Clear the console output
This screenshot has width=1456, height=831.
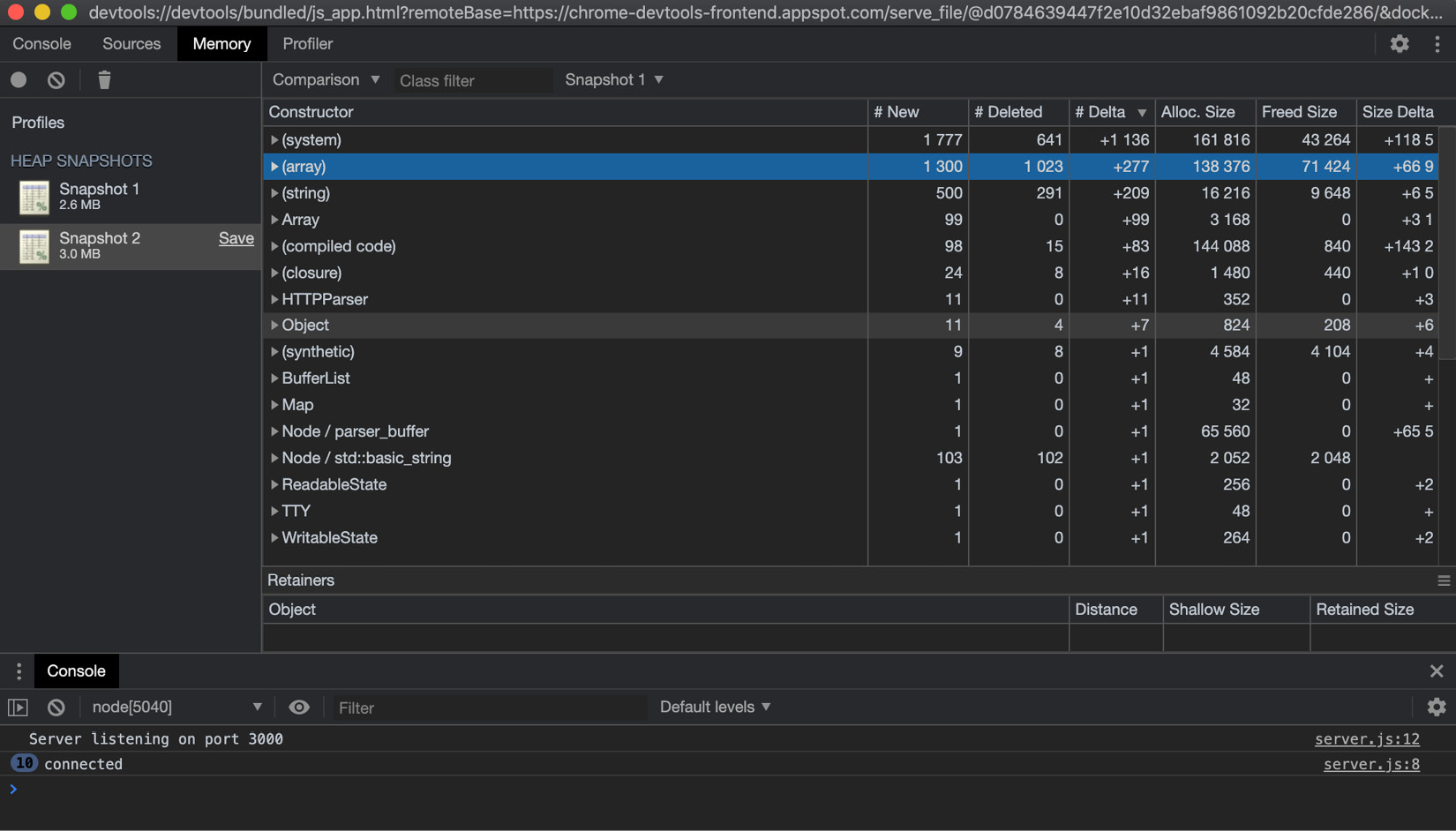(x=56, y=707)
